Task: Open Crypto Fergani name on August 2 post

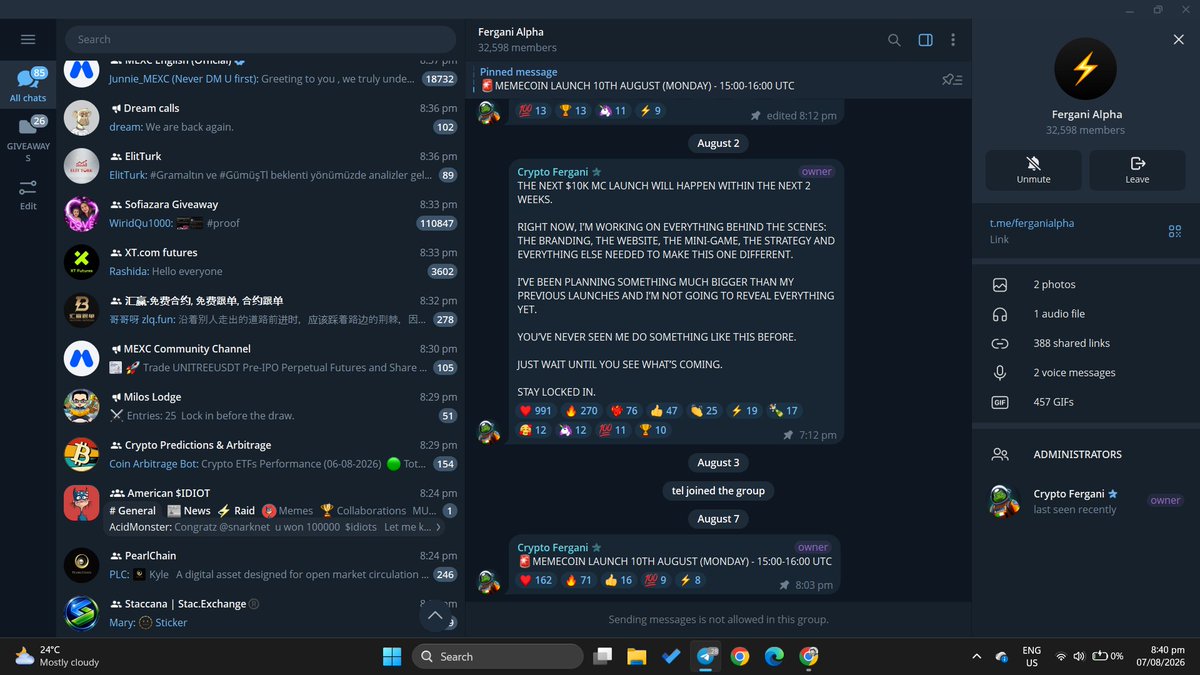Action: (553, 172)
